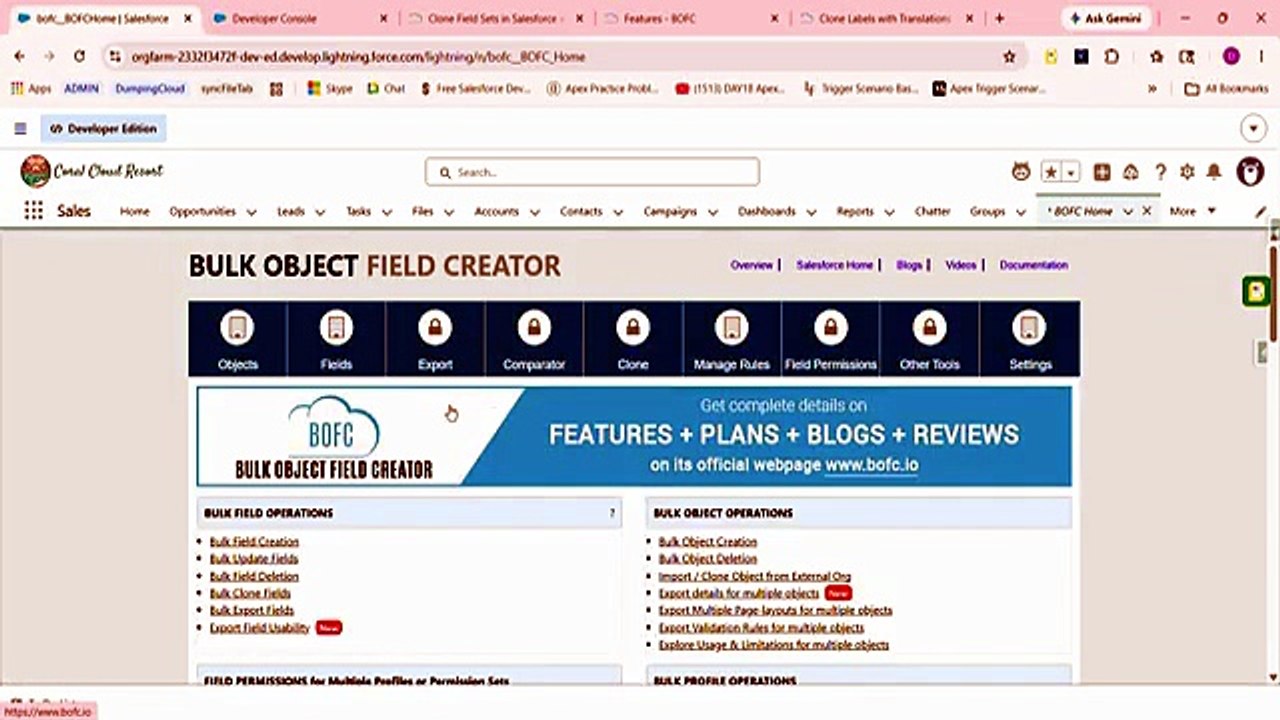Image resolution: width=1280 pixels, height=720 pixels.
Task: Open the Salesforce Setup gear menu
Action: point(1187,172)
